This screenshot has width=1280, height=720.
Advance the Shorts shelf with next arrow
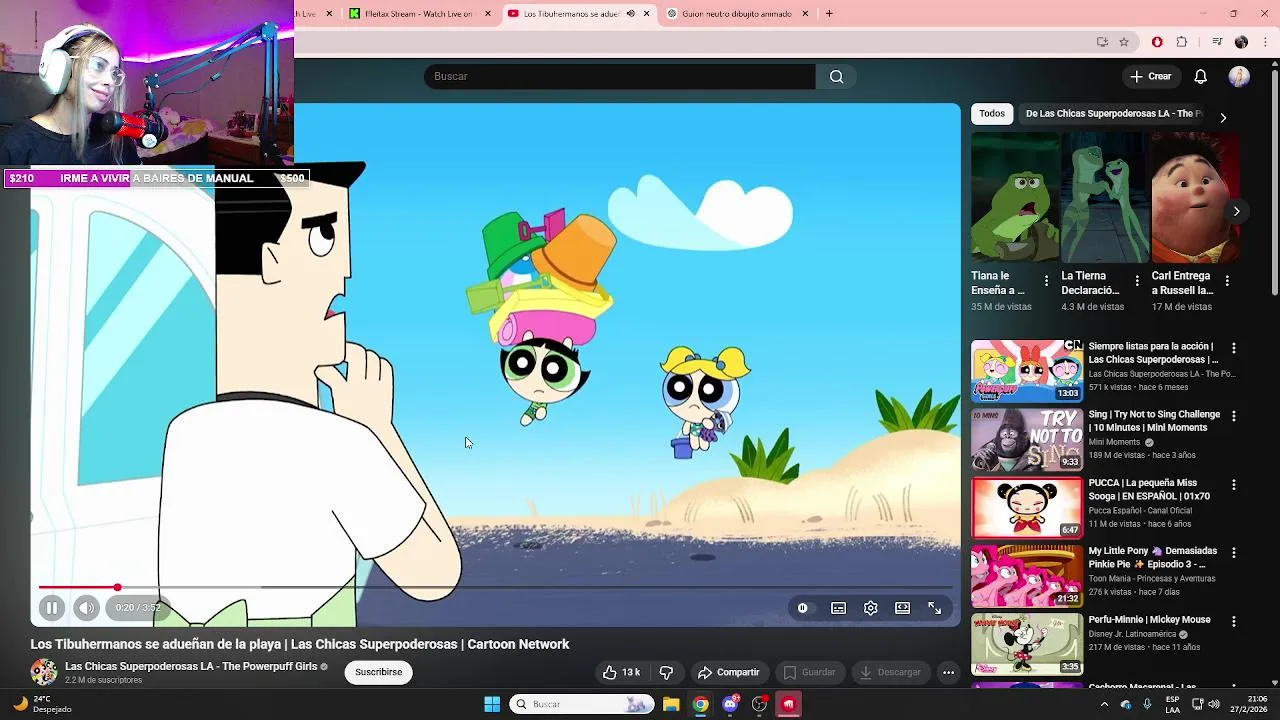tap(1236, 211)
